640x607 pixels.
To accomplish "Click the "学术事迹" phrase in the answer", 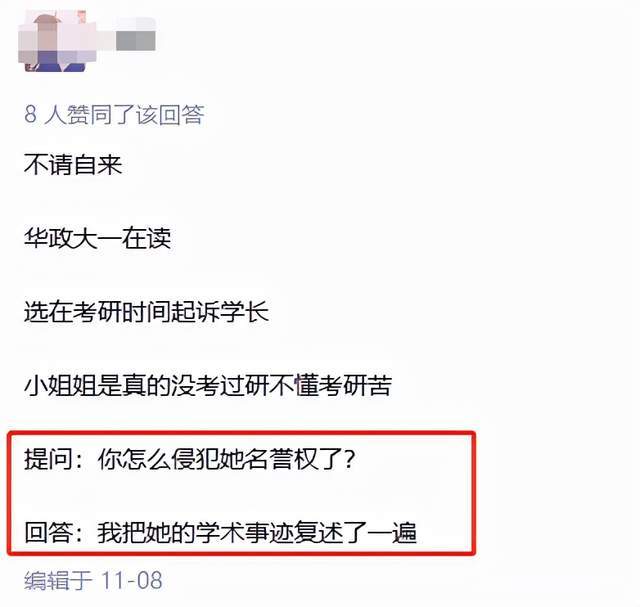I will click(x=244, y=533).
